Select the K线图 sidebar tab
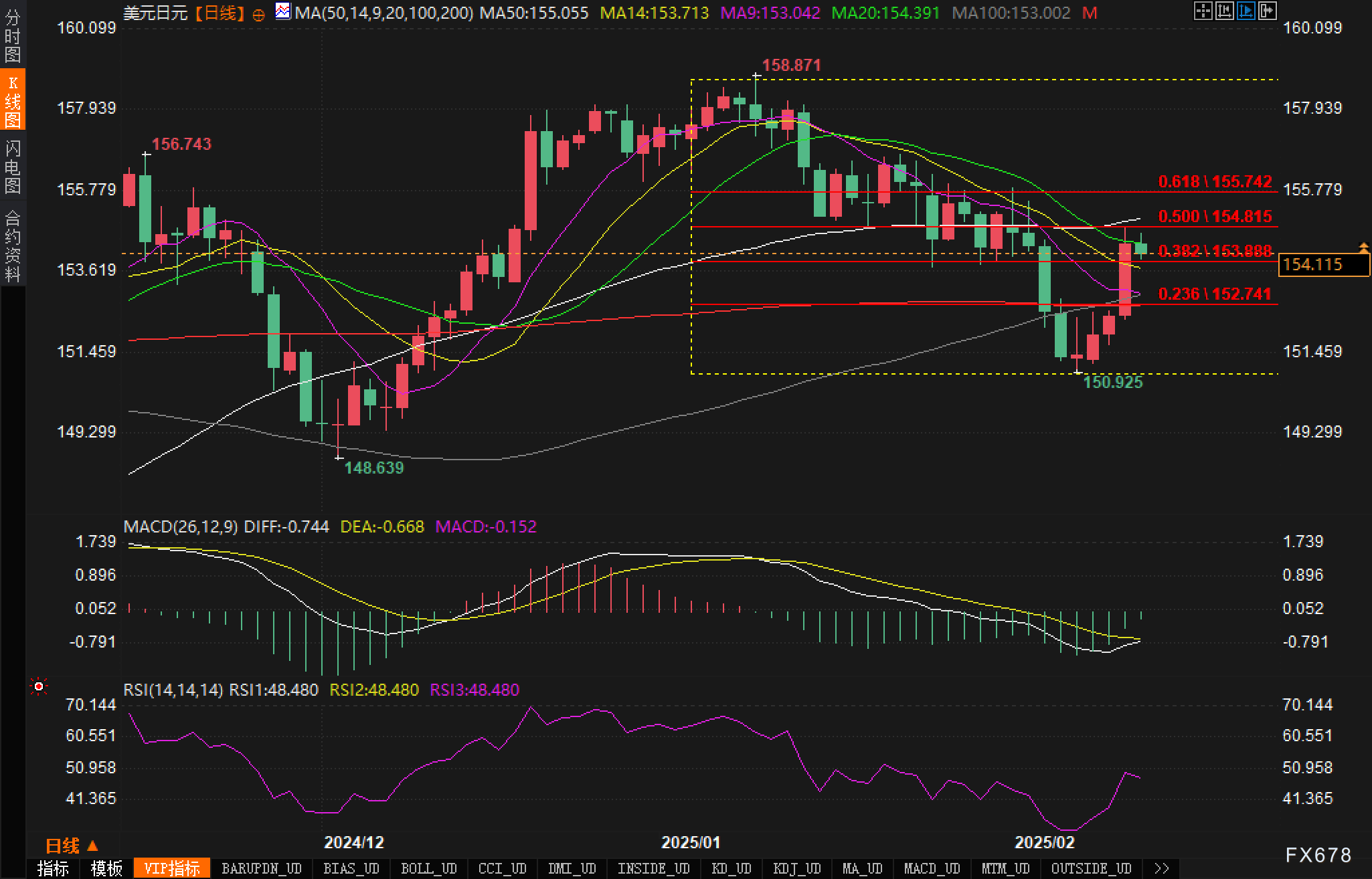The image size is (1372, 879). pyautogui.click(x=13, y=100)
